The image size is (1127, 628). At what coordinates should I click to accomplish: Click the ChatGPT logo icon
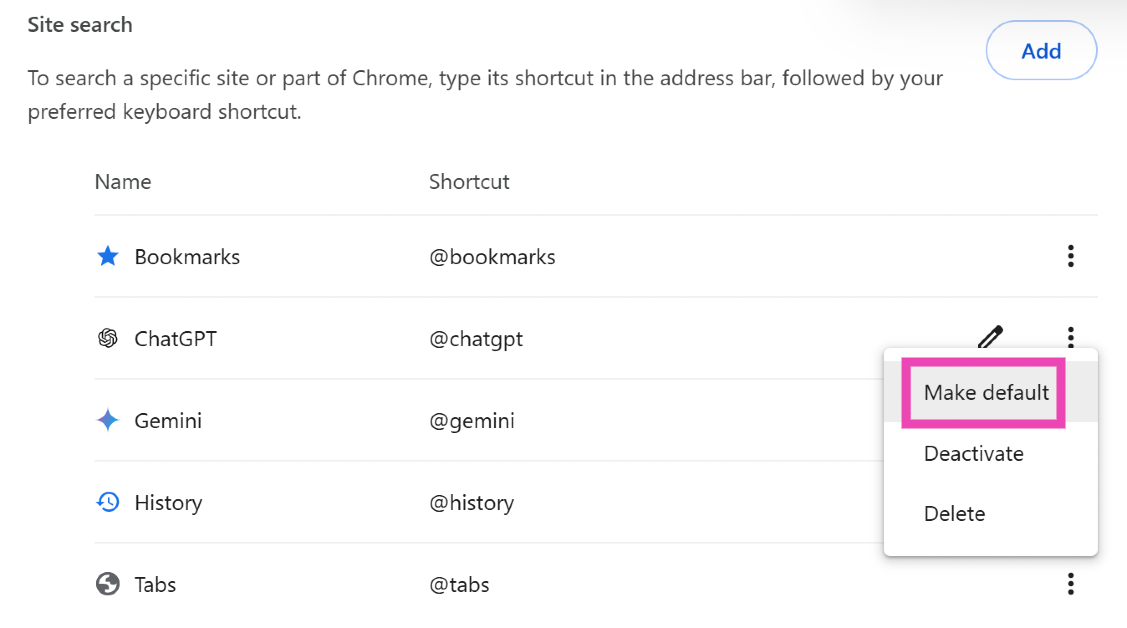click(x=108, y=339)
